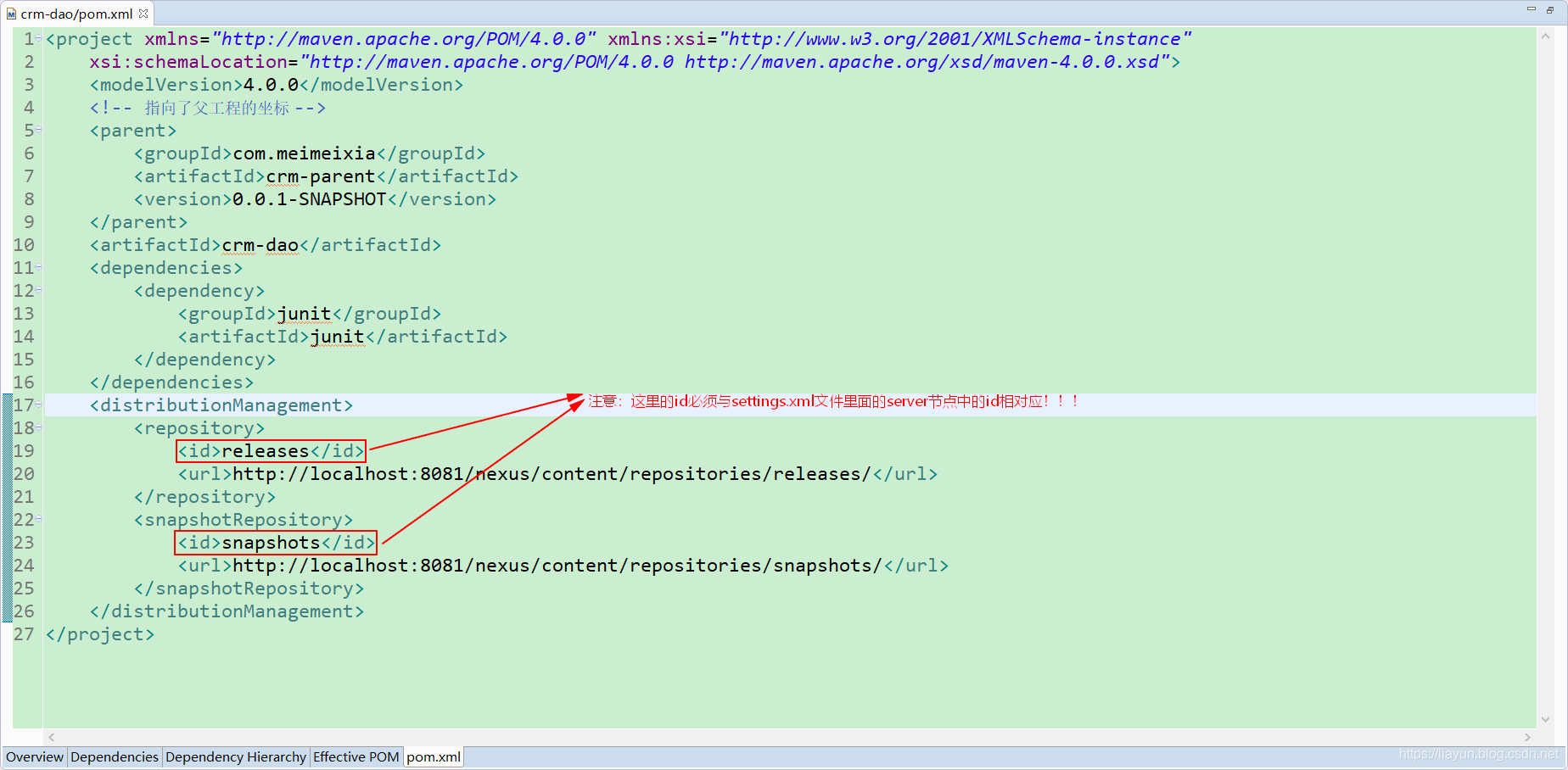Minimize the editor pane
This screenshot has width=1568, height=770.
pyautogui.click(x=1532, y=9)
